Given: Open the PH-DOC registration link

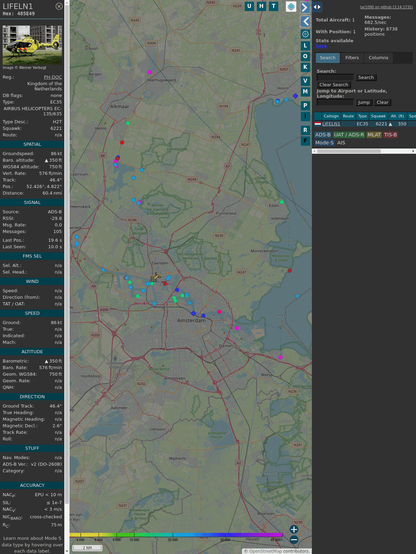Looking at the screenshot, I should point(53,77).
